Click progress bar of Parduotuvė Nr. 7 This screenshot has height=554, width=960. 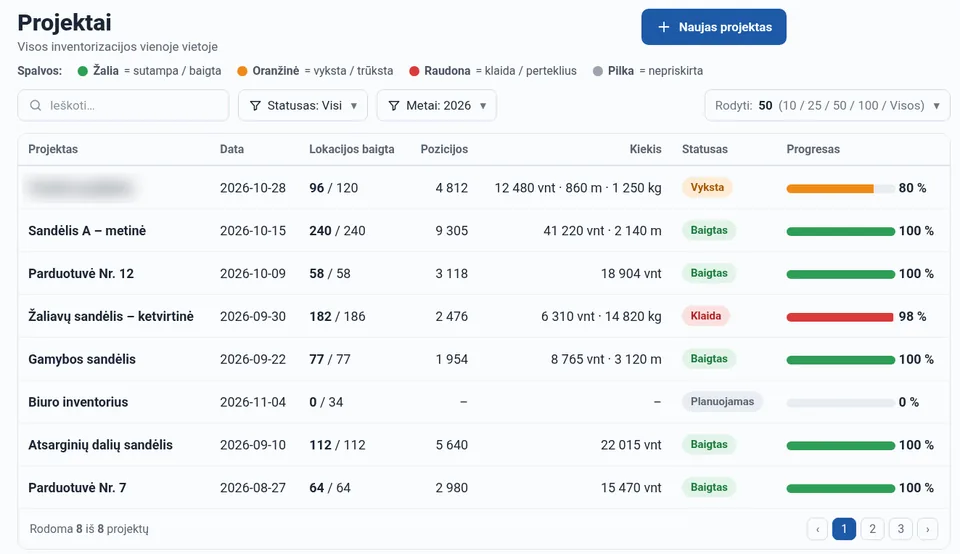click(x=841, y=488)
